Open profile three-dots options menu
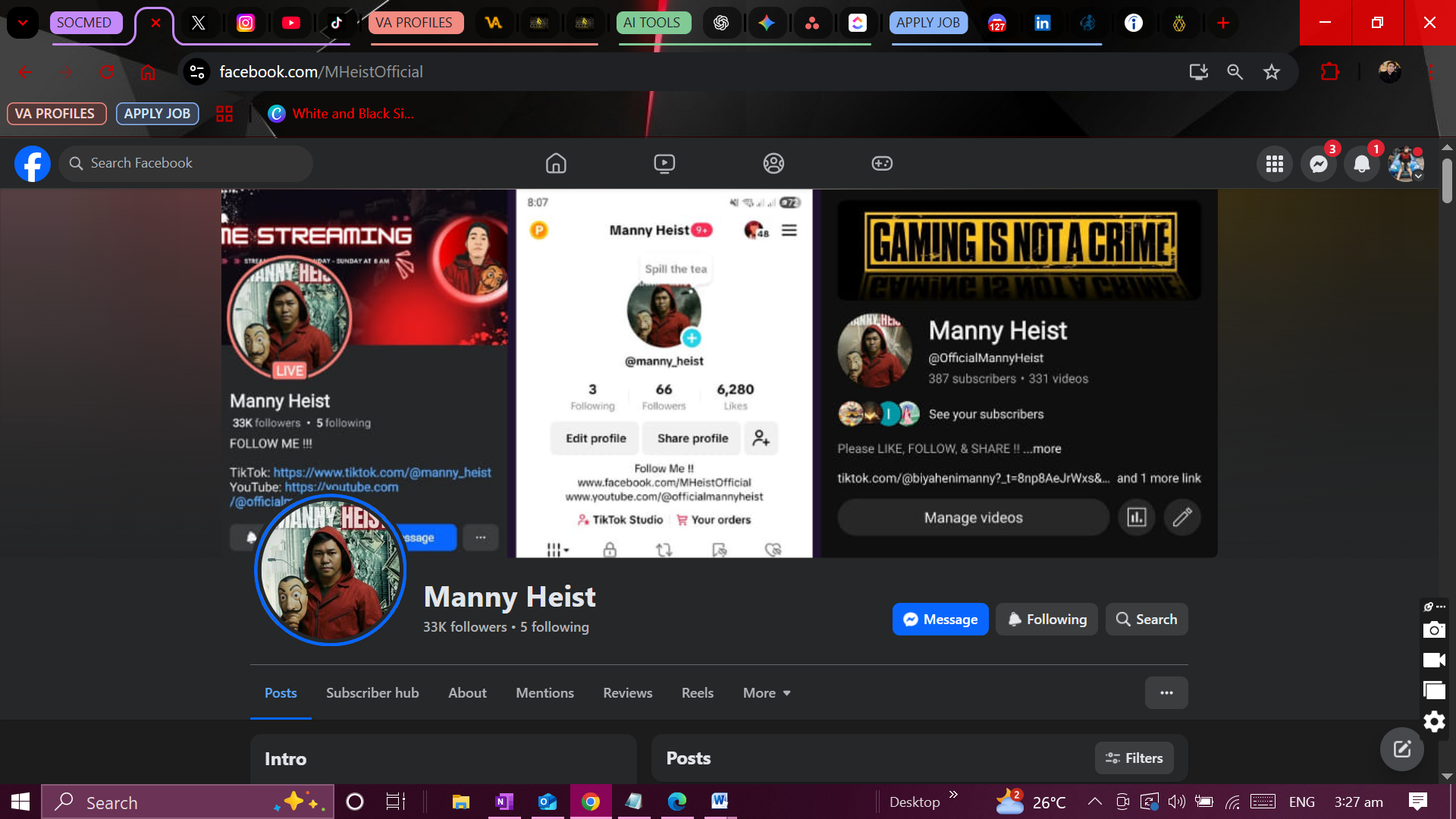 pos(1166,693)
